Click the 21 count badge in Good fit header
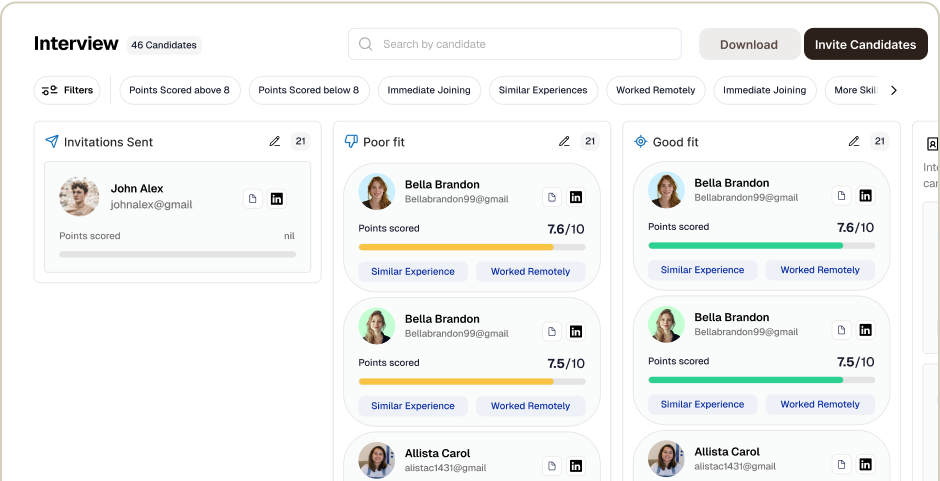The width and height of the screenshot is (940, 481). (879, 142)
